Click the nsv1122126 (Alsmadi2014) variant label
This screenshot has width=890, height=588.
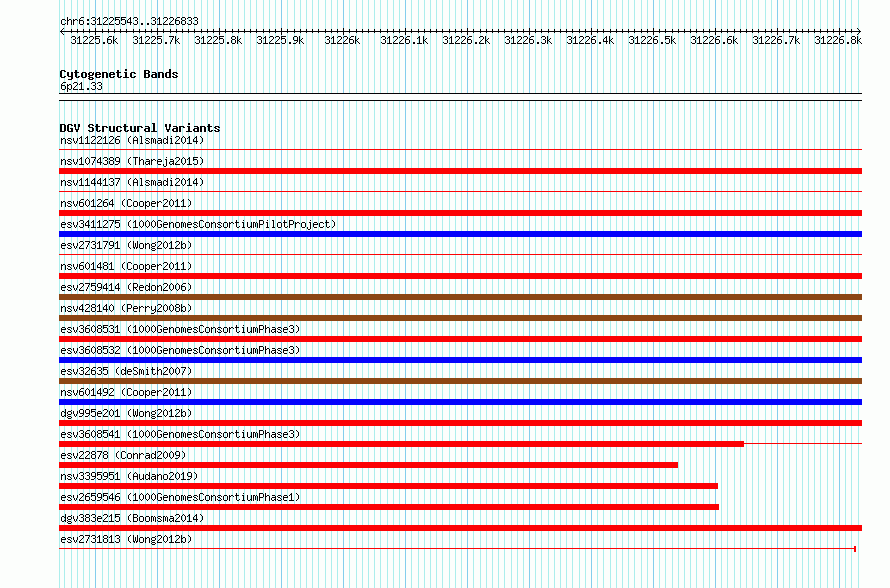pos(132,140)
